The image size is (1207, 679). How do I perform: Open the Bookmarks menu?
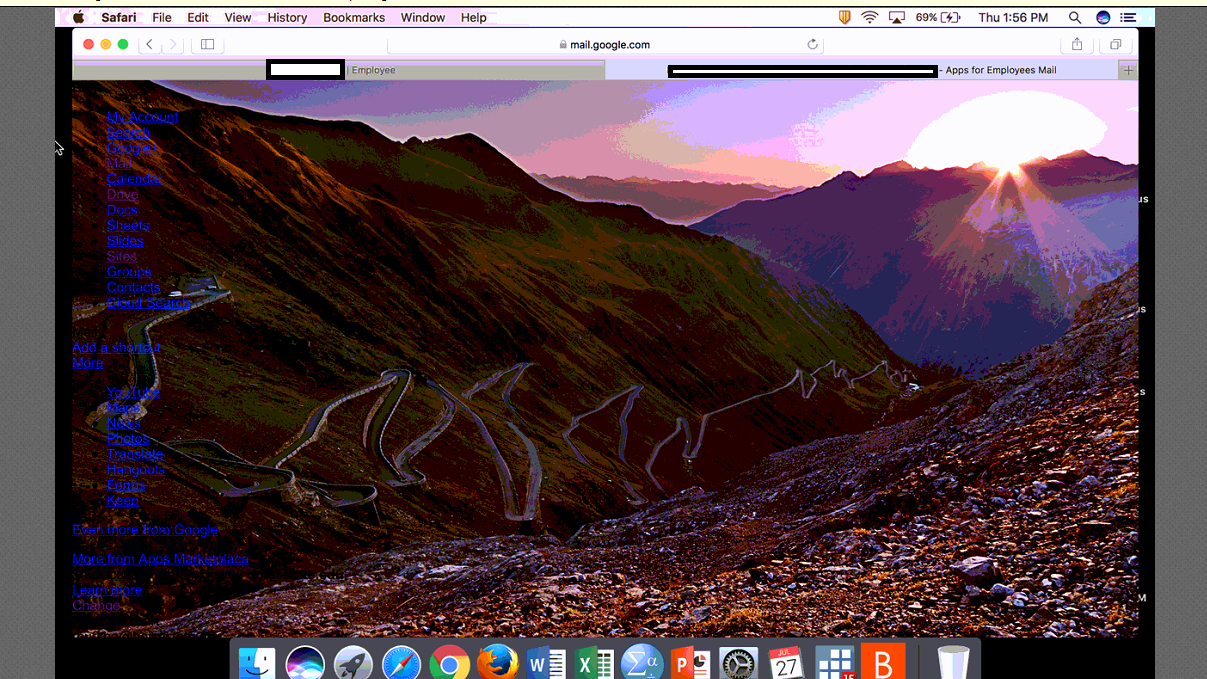coord(354,17)
